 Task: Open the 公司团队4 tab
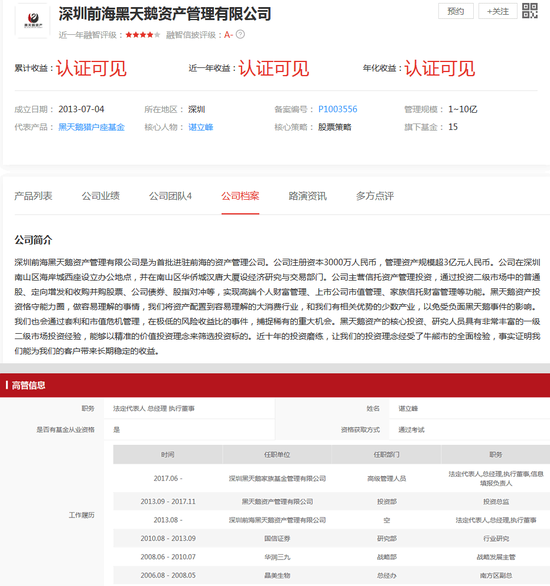pyautogui.click(x=170, y=196)
